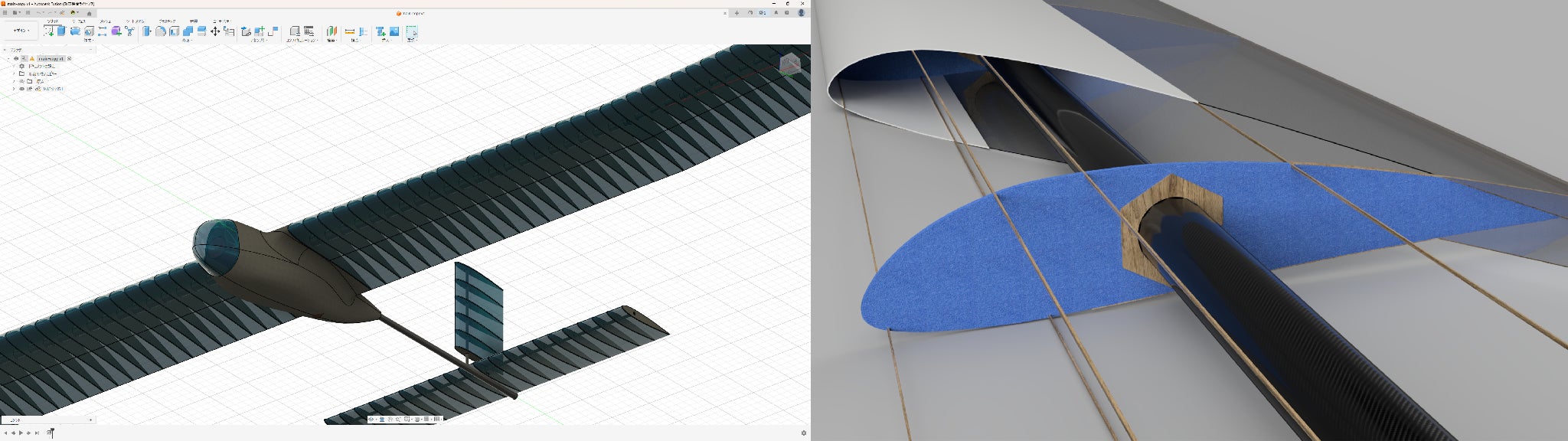Image resolution: width=1568 pixels, height=441 pixels.
Task: Select the Extrude tool in toolbar
Action: [61, 31]
